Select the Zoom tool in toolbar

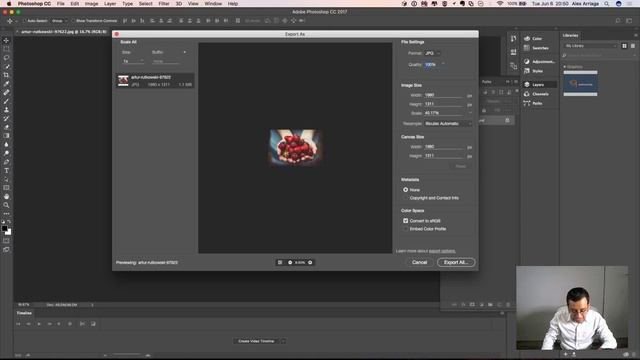6,205
